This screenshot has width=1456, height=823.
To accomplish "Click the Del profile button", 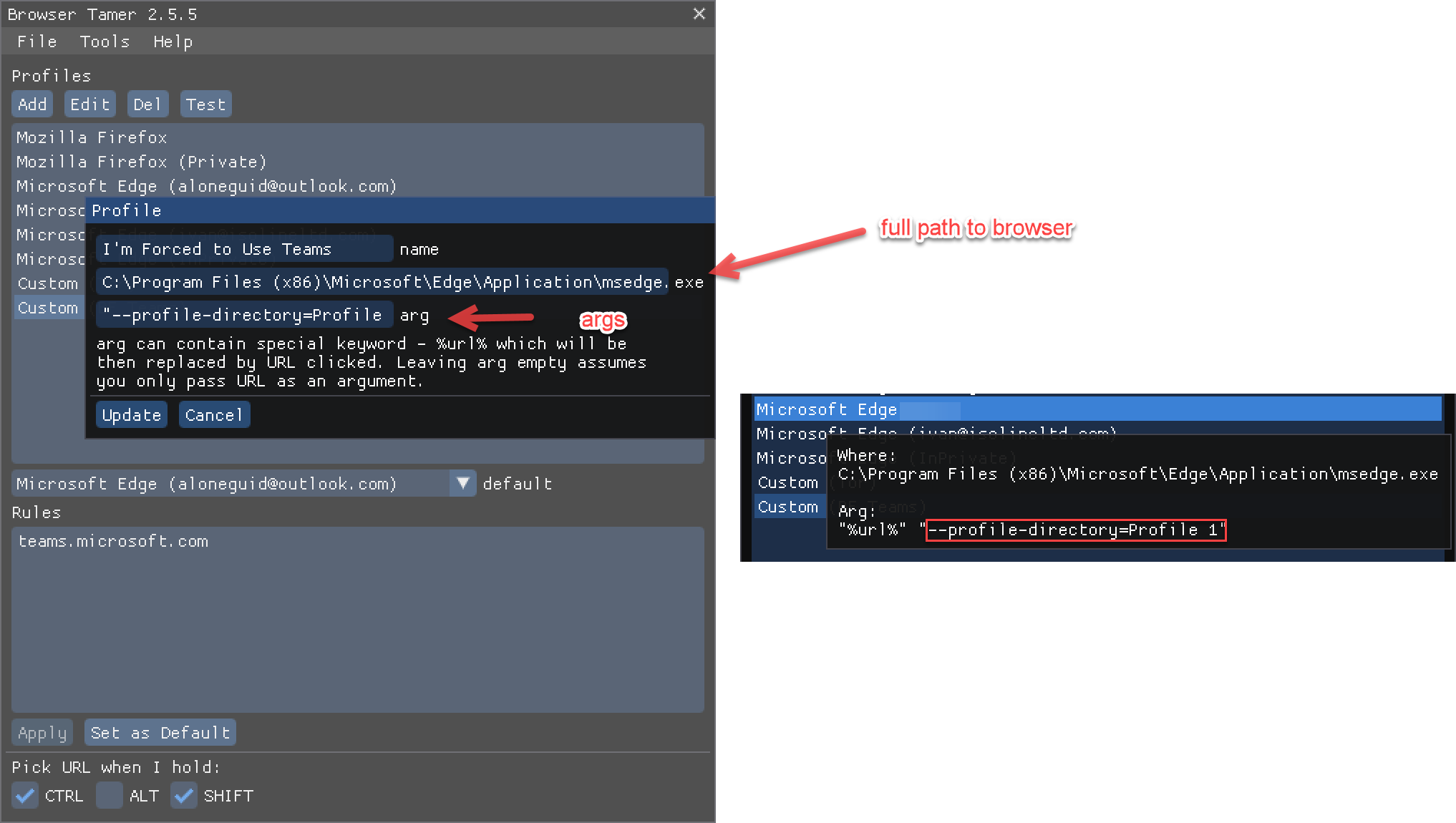I will [147, 104].
